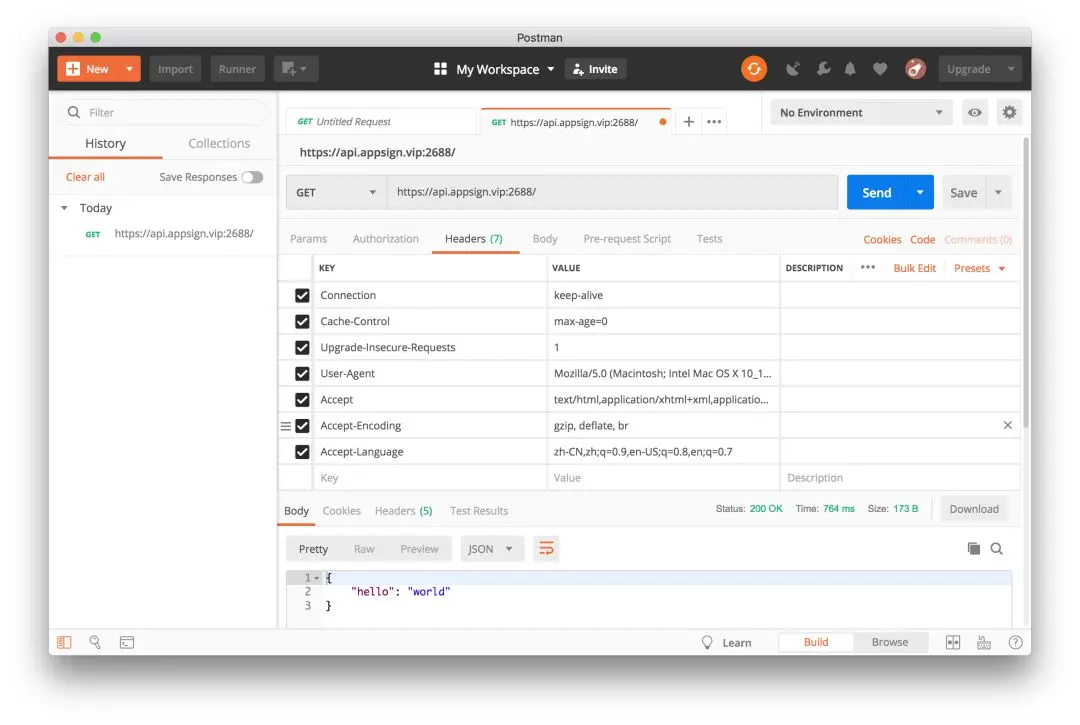The width and height of the screenshot is (1080, 725).
Task: Click the blue Send button
Action: (876, 192)
